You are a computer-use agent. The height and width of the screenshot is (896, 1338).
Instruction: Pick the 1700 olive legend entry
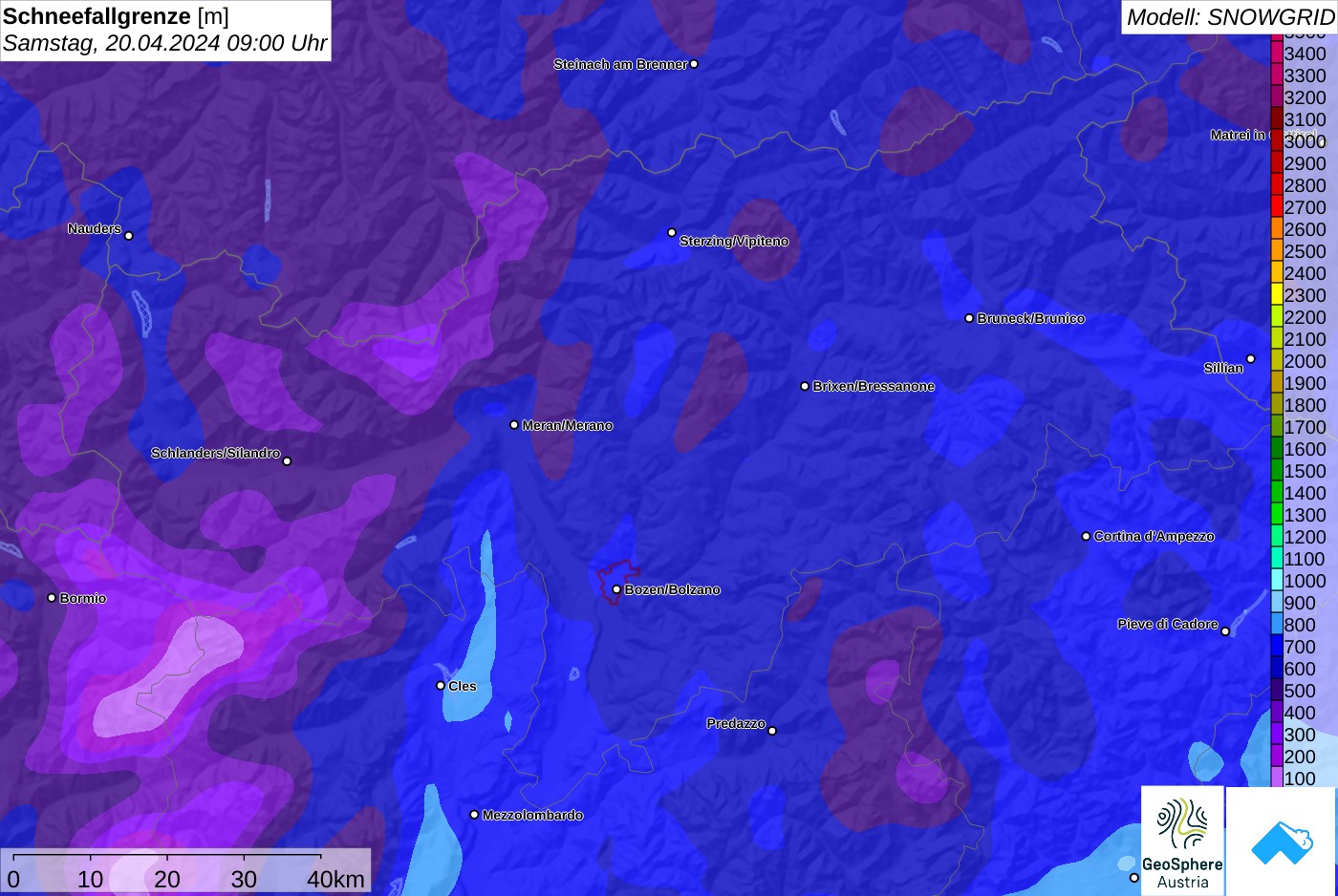[1277, 427]
